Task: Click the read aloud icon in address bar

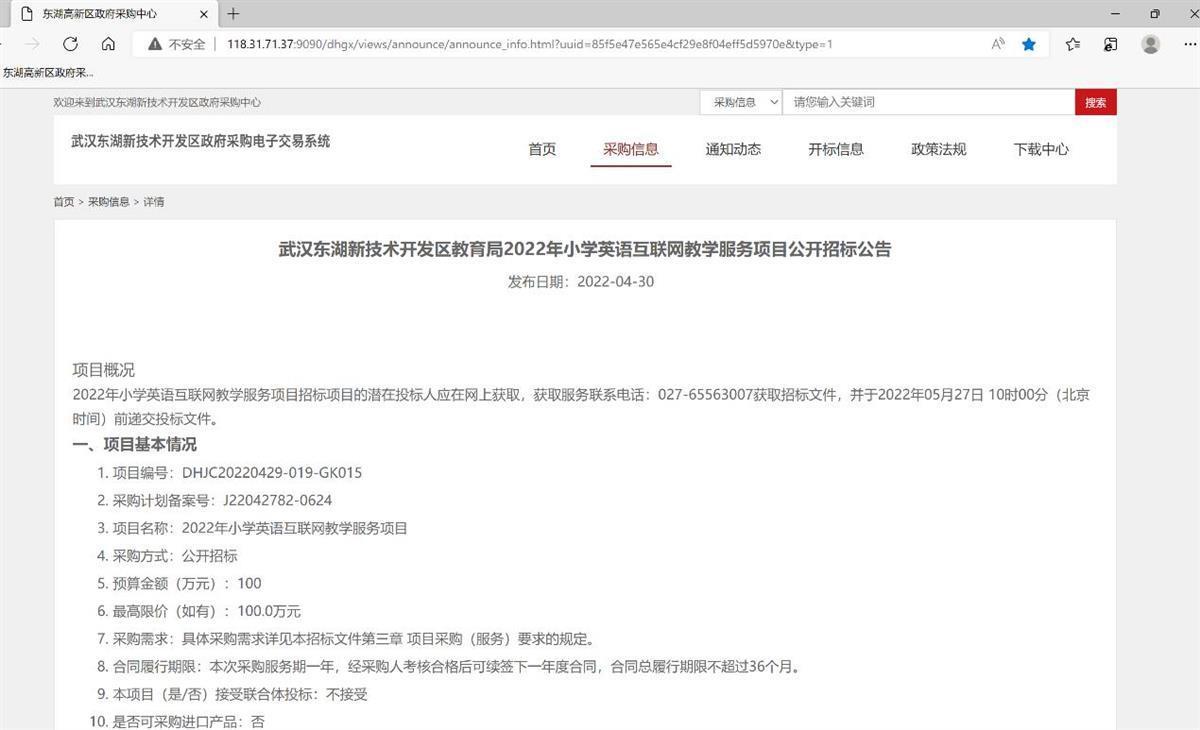Action: click(x=998, y=44)
